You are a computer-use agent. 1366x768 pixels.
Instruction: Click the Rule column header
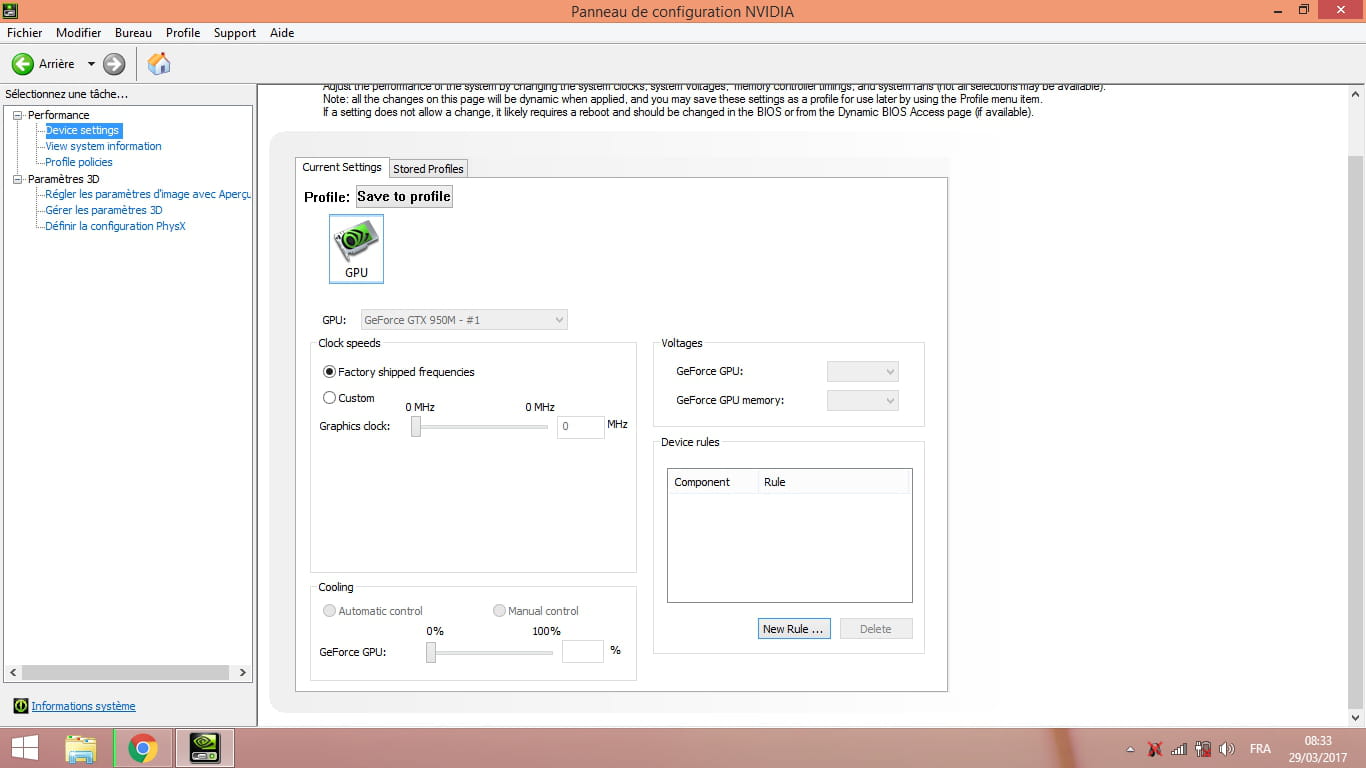(834, 482)
